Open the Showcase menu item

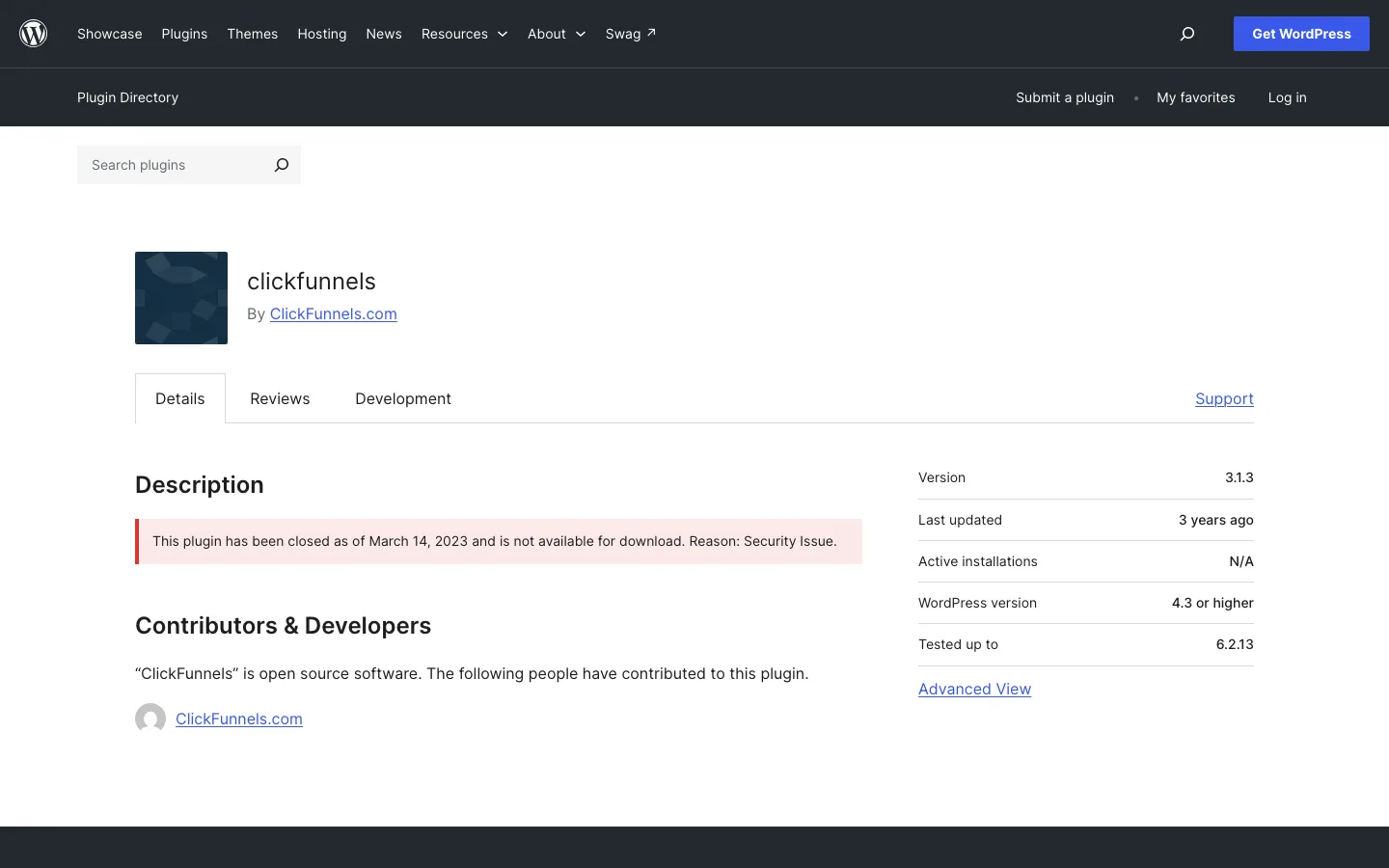point(110,34)
